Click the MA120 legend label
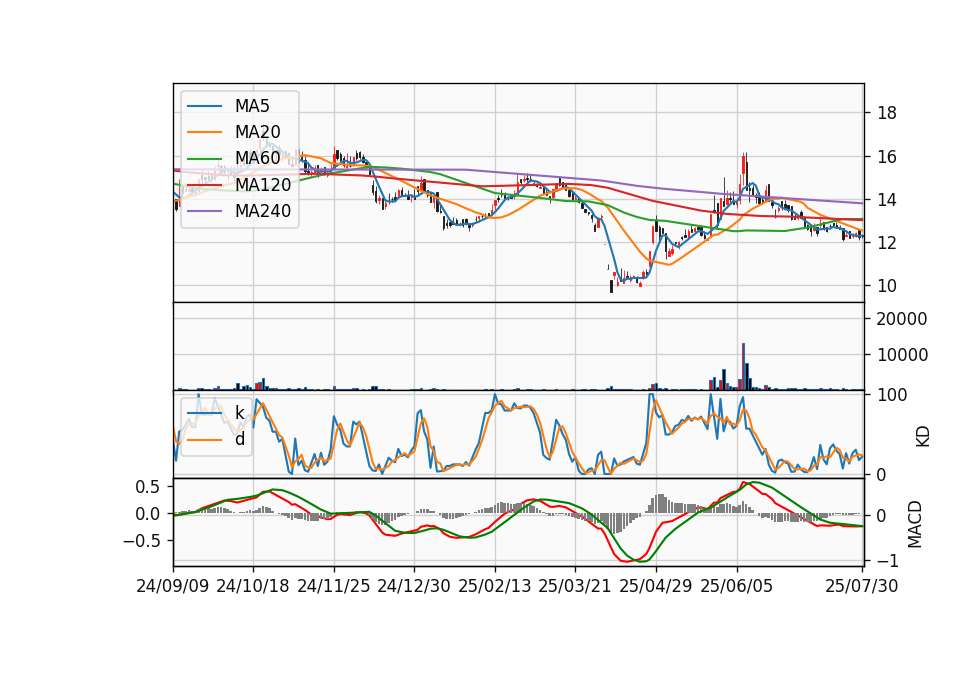 pyautogui.click(x=263, y=185)
